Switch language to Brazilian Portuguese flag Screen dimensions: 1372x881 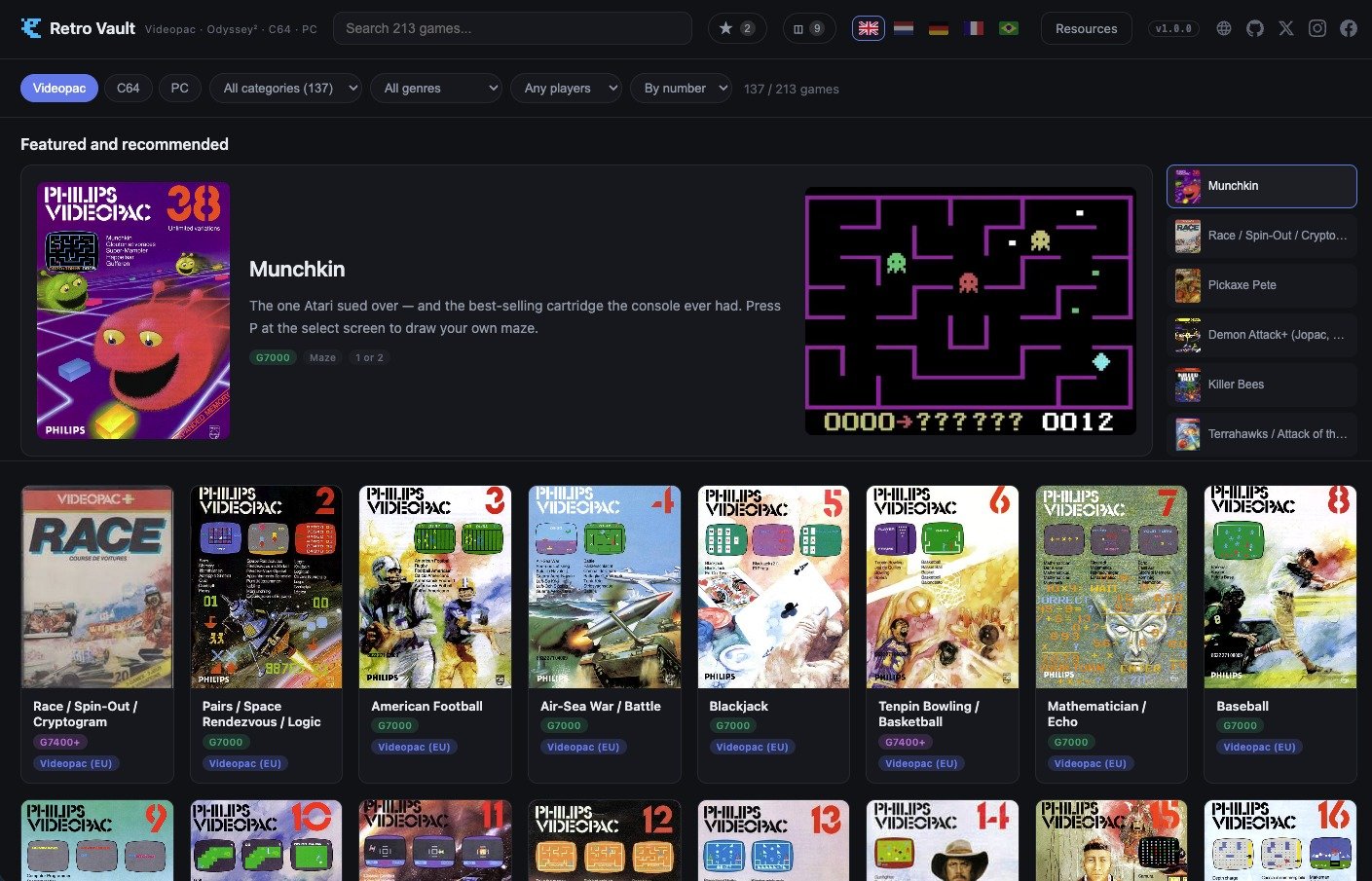[x=1009, y=28]
